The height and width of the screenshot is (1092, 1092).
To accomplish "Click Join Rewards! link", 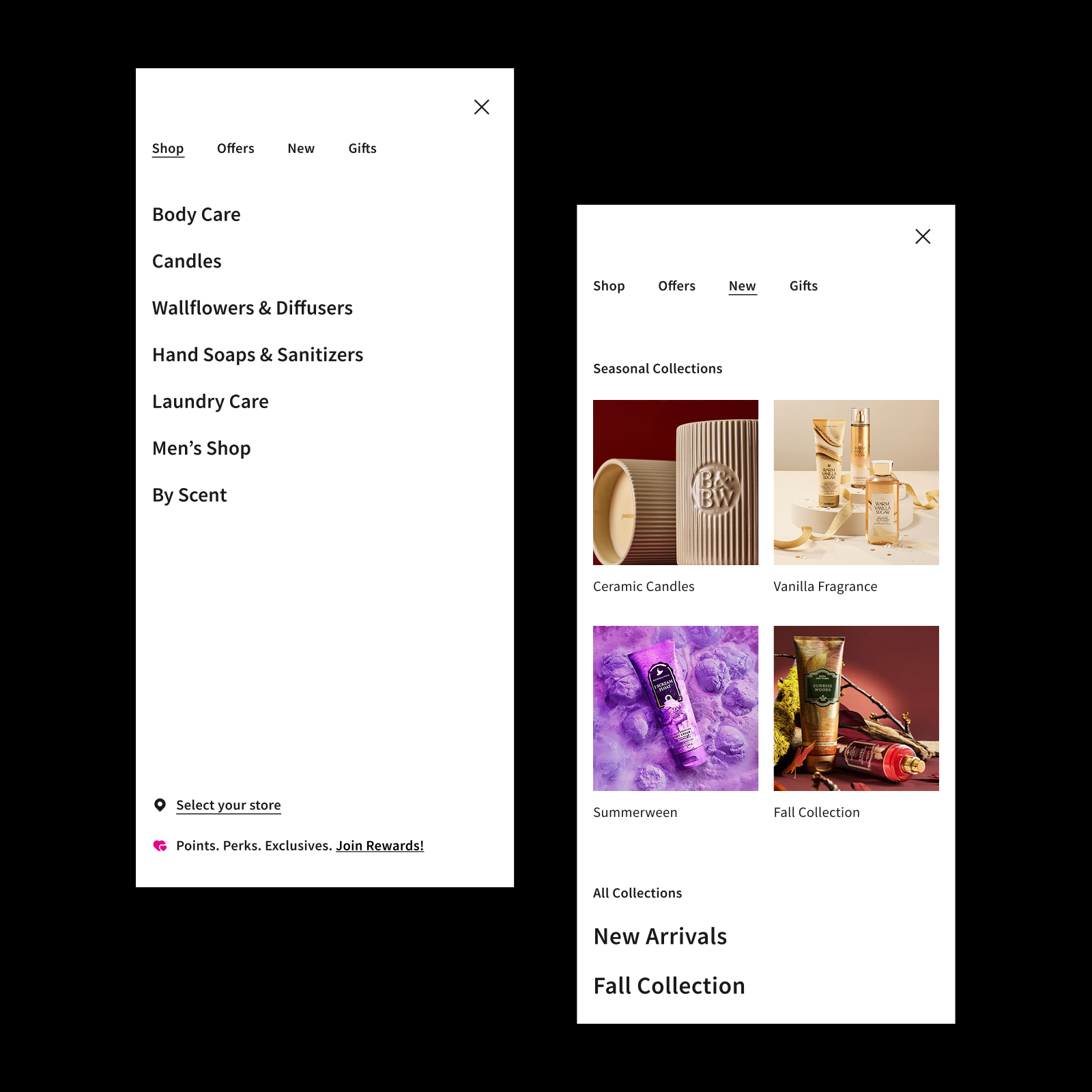I will tap(379, 846).
